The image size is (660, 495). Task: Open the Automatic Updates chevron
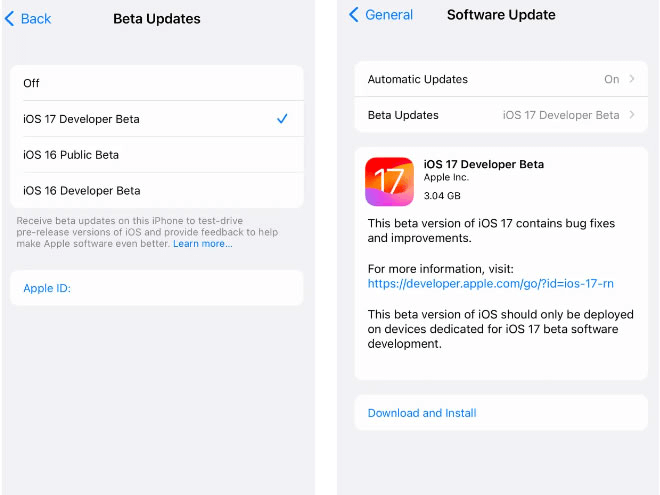pos(631,79)
